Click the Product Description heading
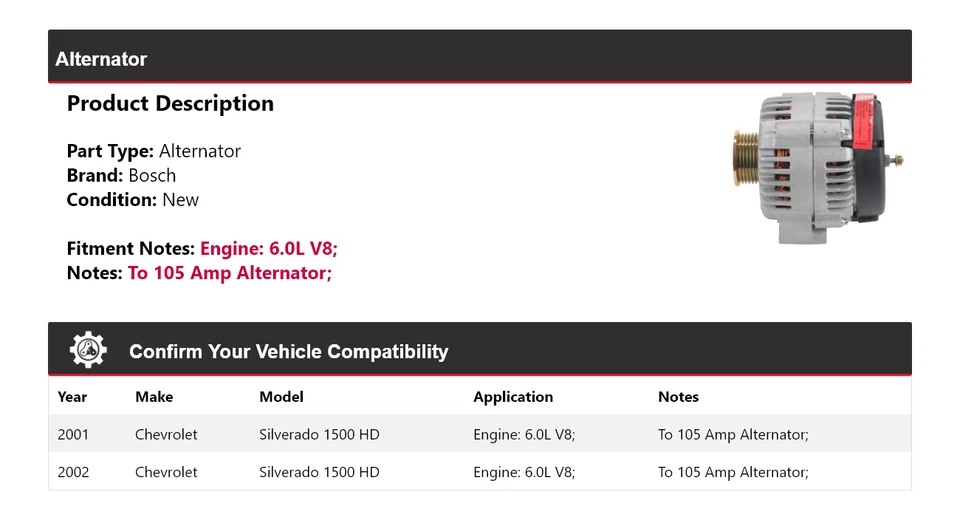960x520 pixels. tap(170, 104)
